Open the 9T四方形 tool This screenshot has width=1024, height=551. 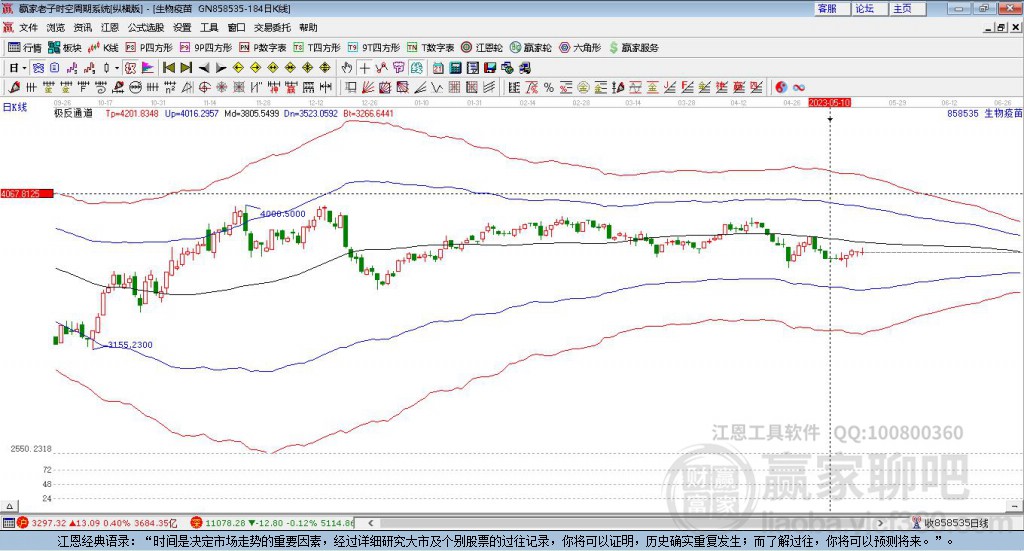pyautogui.click(x=374, y=48)
